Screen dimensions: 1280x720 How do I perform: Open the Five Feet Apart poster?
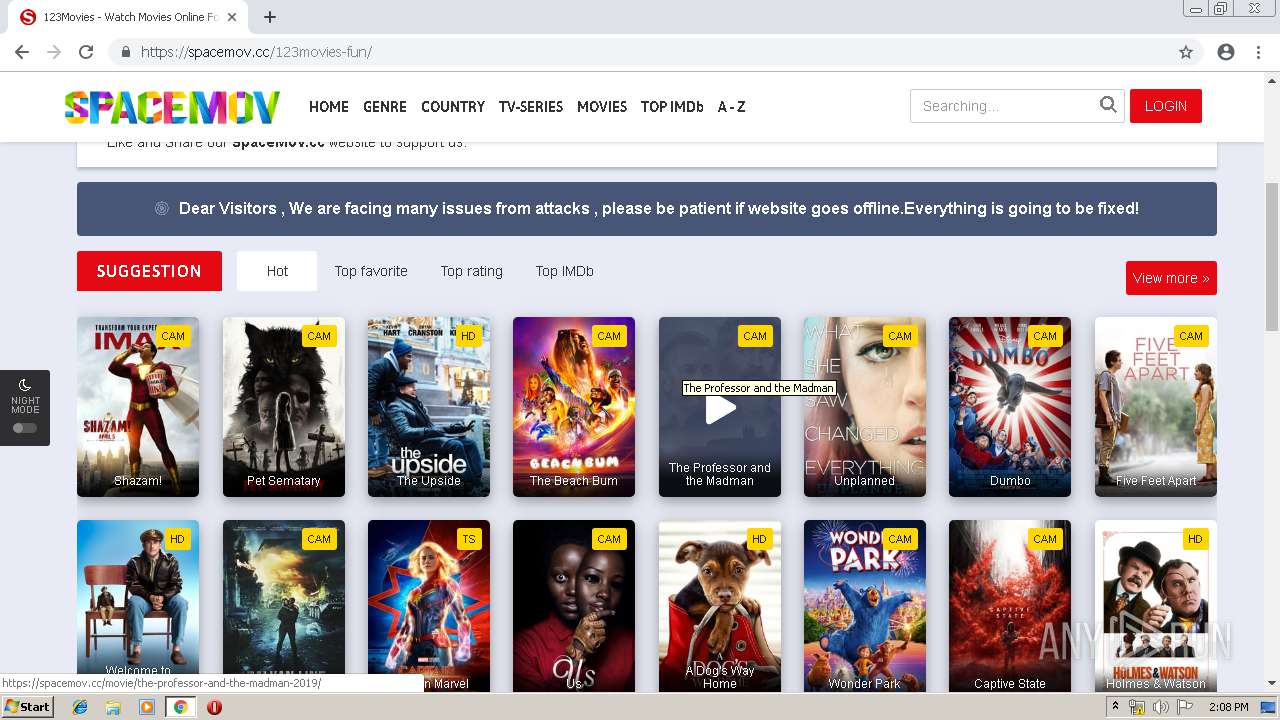click(x=1156, y=407)
